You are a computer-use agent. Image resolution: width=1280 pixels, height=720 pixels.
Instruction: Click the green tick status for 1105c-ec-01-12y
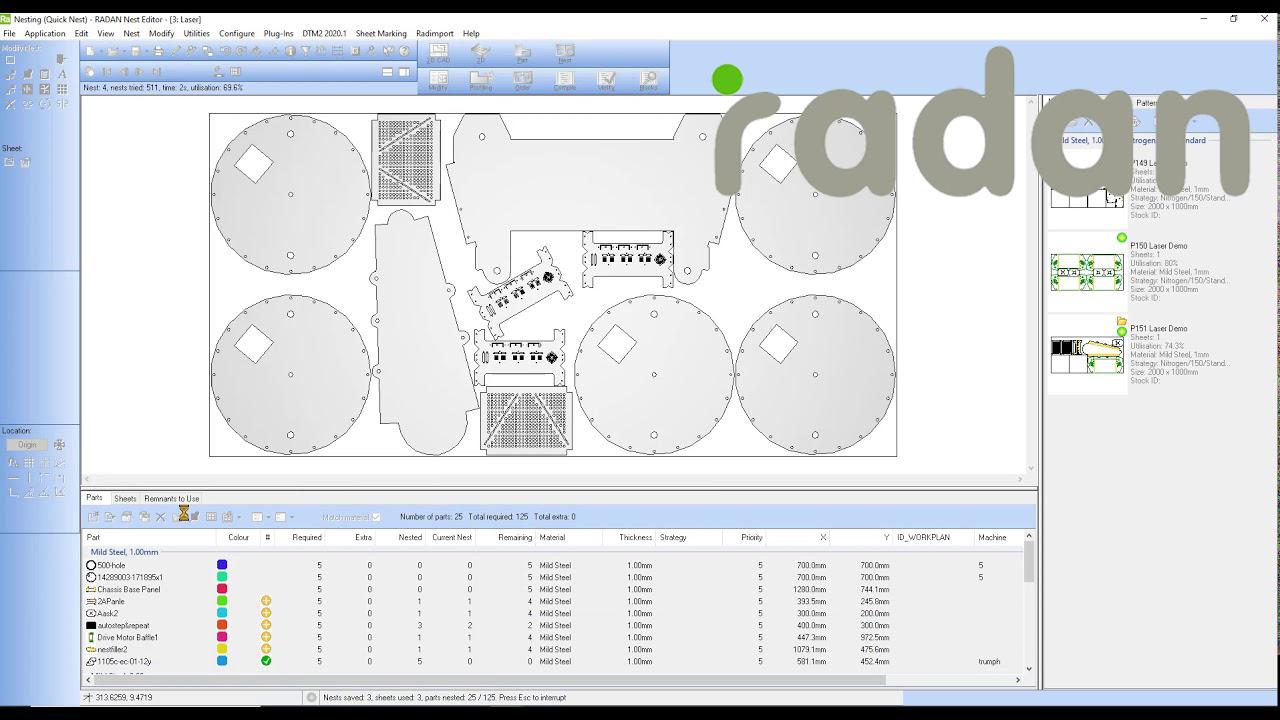click(266, 661)
